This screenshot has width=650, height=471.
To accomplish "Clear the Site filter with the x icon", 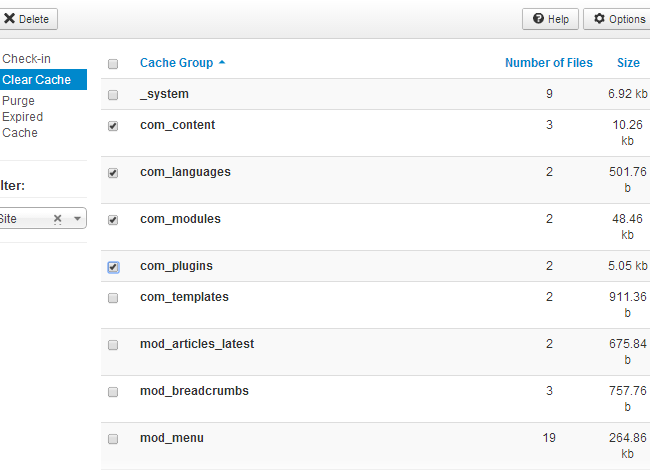I will point(58,218).
